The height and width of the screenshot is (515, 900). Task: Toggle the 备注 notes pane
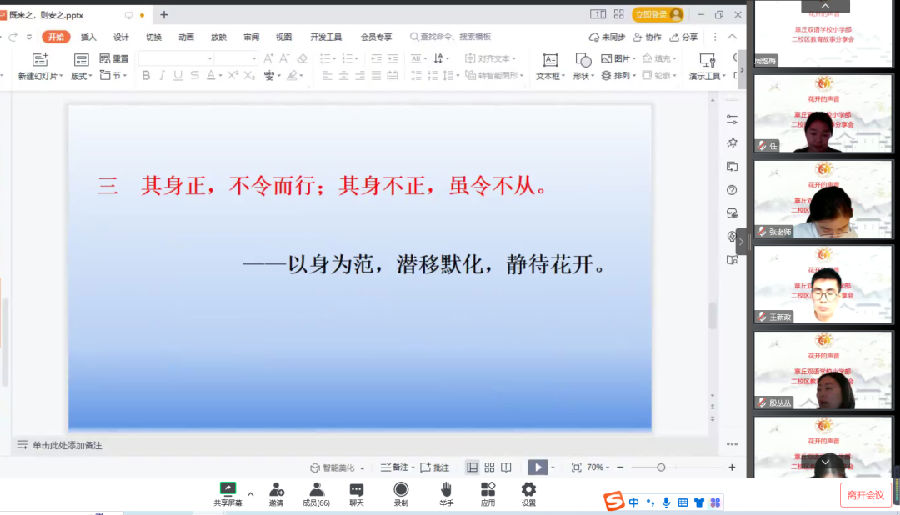(395, 467)
